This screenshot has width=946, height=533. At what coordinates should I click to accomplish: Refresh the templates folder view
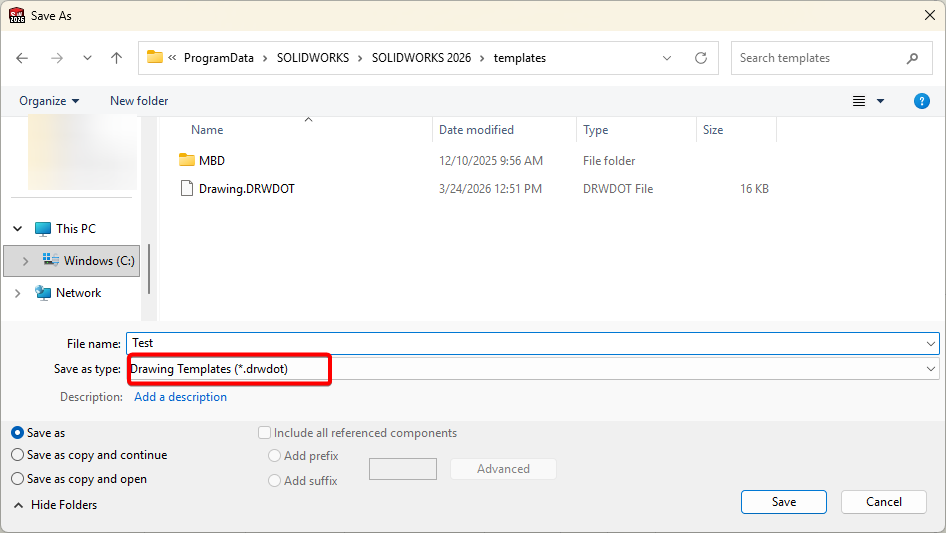coord(700,58)
